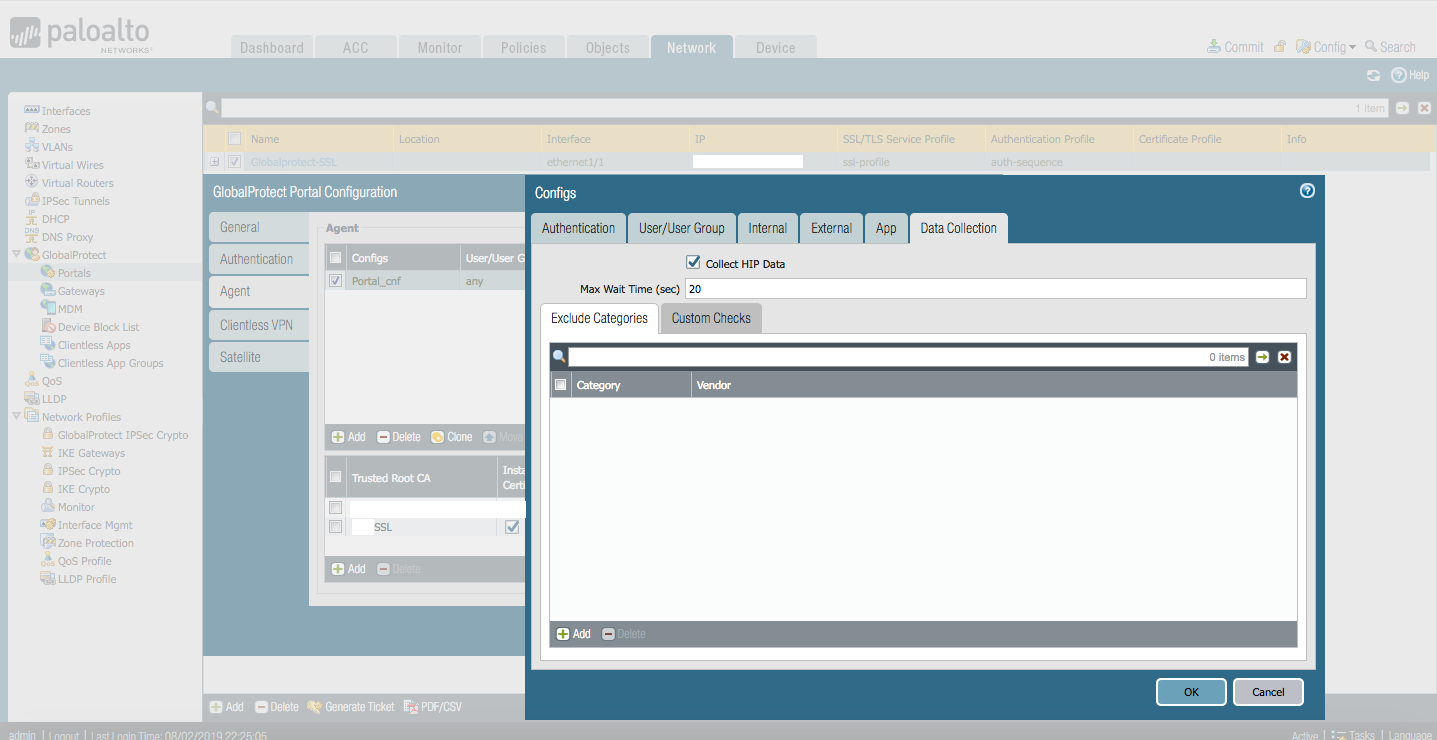The width and height of the screenshot is (1437, 740).
Task: Select Portals under GlobalProtect
Action: point(74,273)
